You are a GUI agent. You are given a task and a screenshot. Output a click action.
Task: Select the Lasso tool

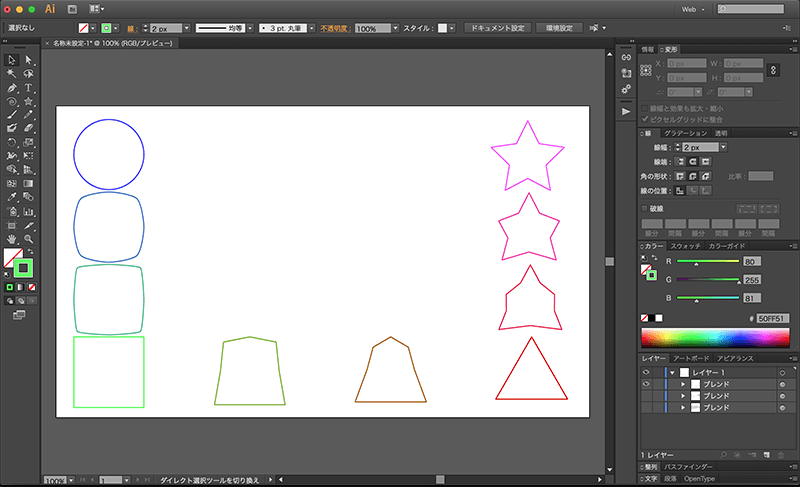tap(29, 74)
